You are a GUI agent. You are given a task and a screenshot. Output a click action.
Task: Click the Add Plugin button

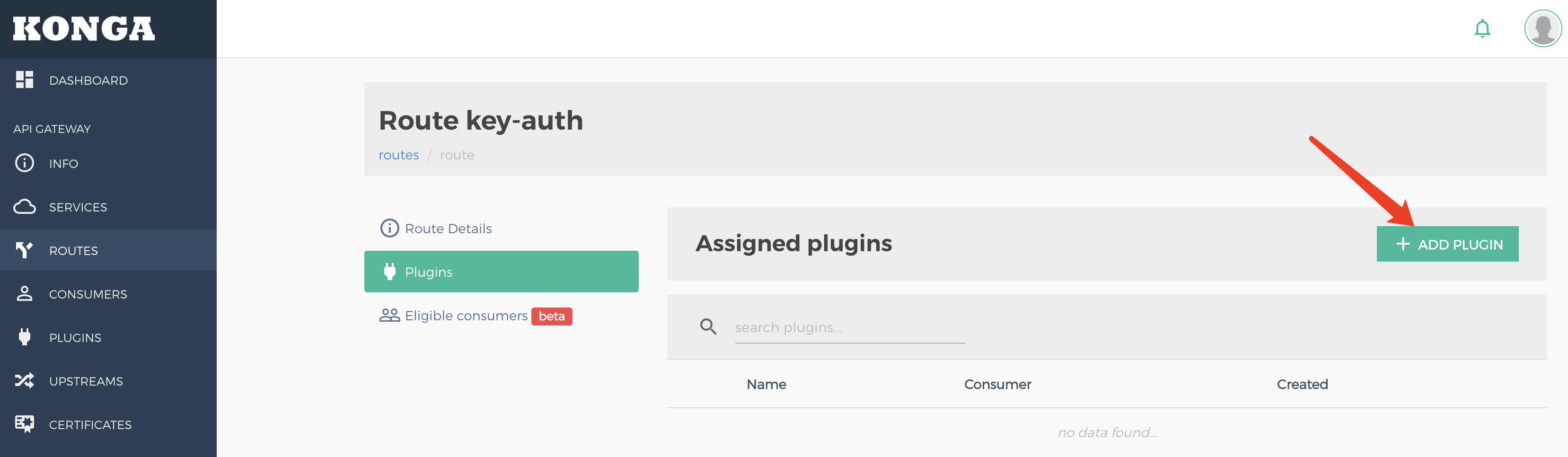pos(1447,244)
